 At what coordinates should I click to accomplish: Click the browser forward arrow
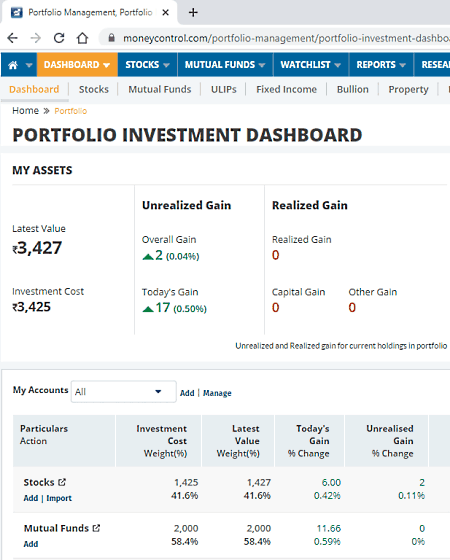tap(36, 38)
